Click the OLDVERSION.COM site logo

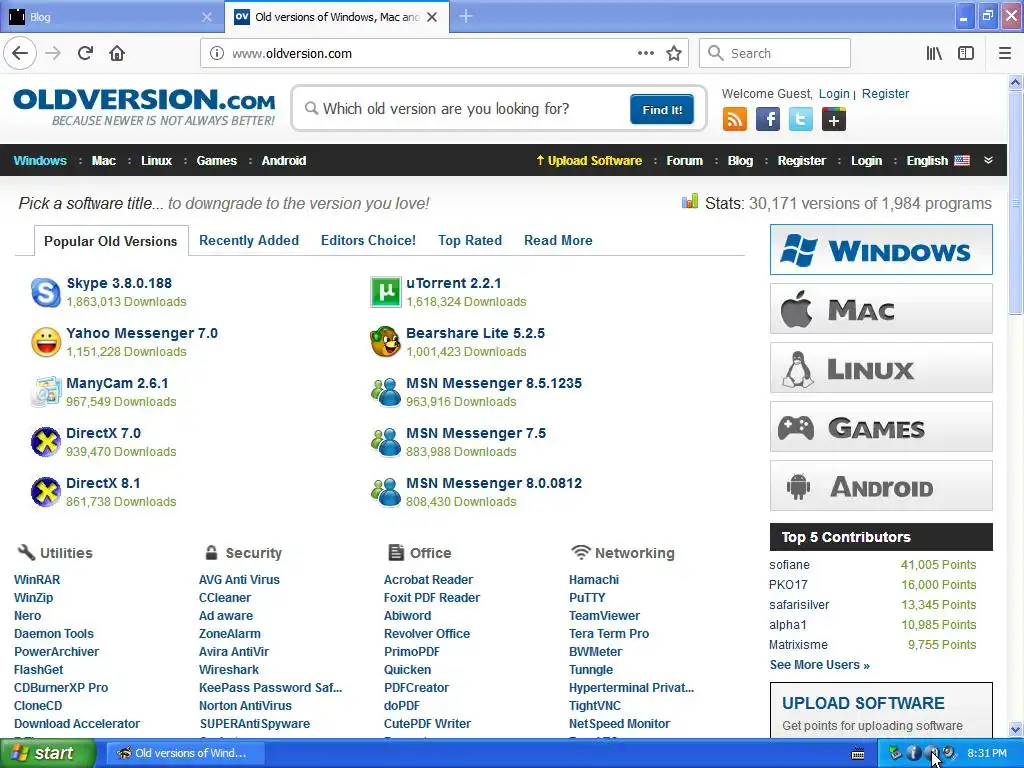[x=144, y=108]
